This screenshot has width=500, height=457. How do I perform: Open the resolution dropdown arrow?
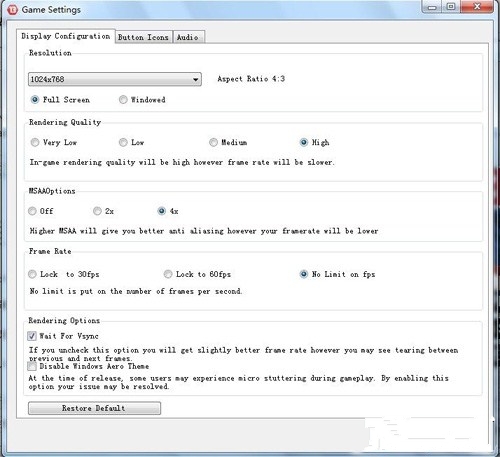coord(195,79)
